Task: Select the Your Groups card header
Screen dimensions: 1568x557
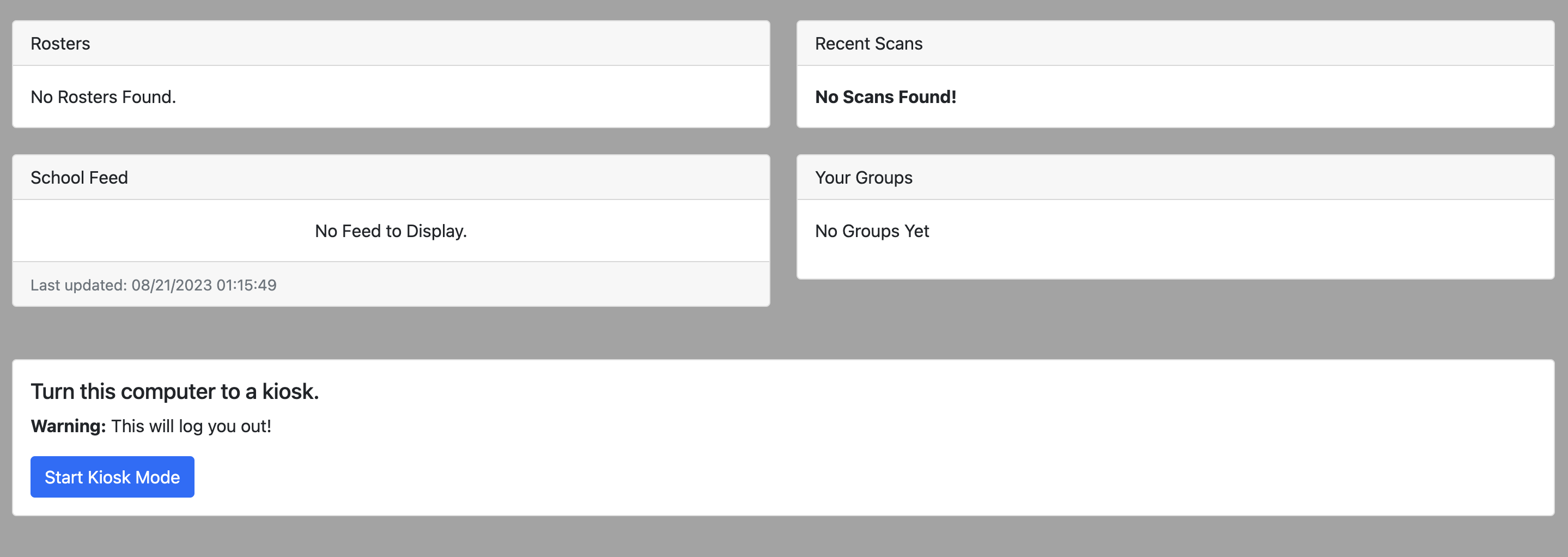Action: tap(1175, 177)
